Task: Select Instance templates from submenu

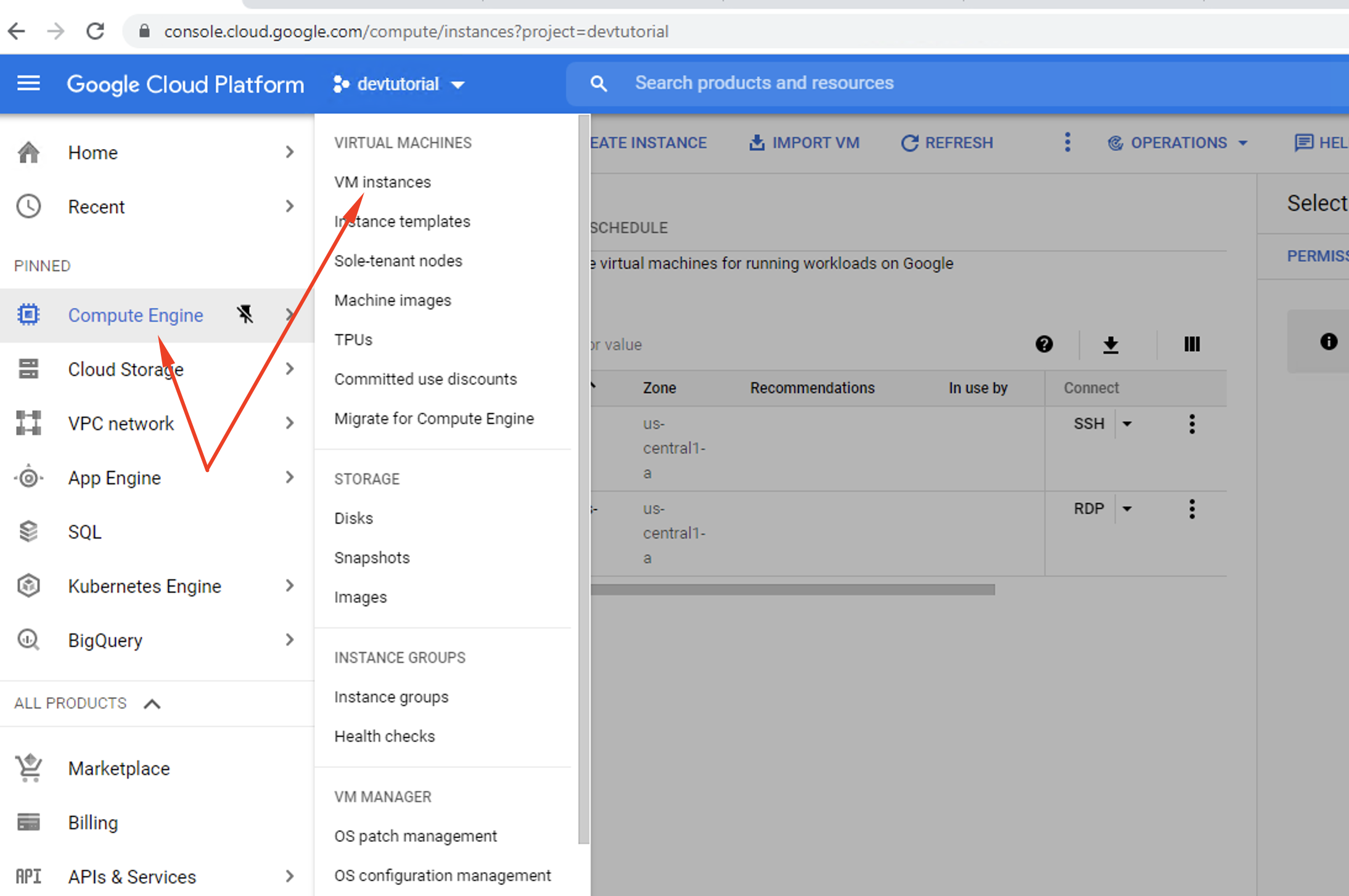Action: (x=402, y=221)
